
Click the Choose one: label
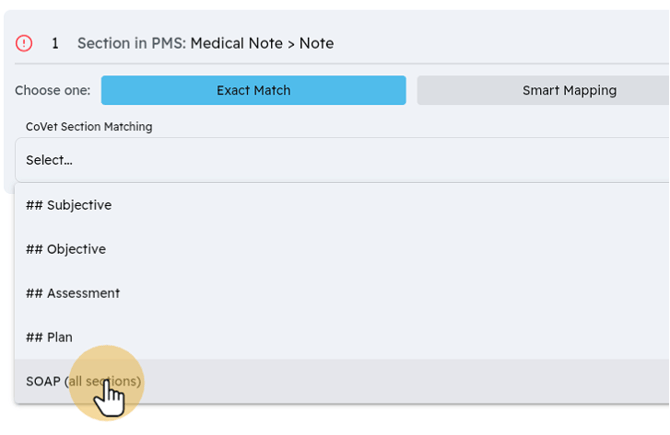[x=53, y=91]
